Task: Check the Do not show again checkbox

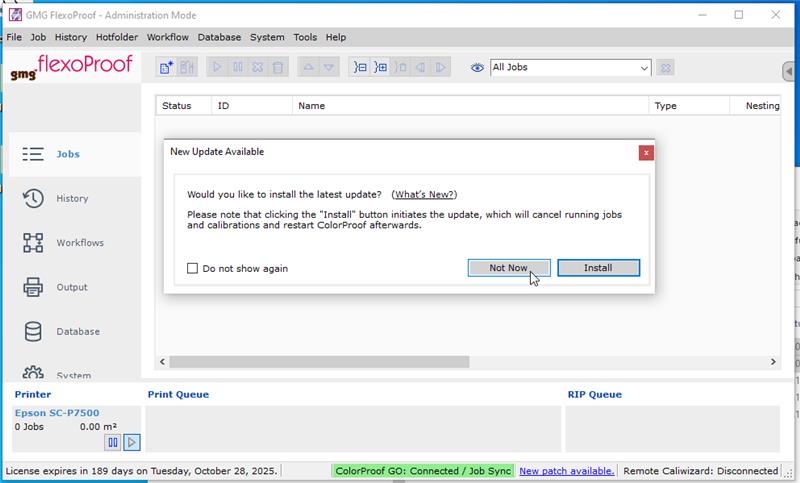Action: click(192, 268)
